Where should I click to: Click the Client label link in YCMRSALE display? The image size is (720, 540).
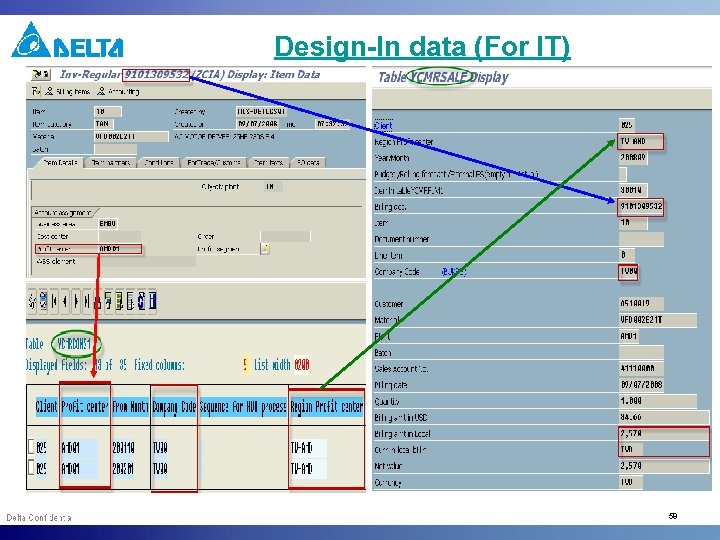click(383, 125)
